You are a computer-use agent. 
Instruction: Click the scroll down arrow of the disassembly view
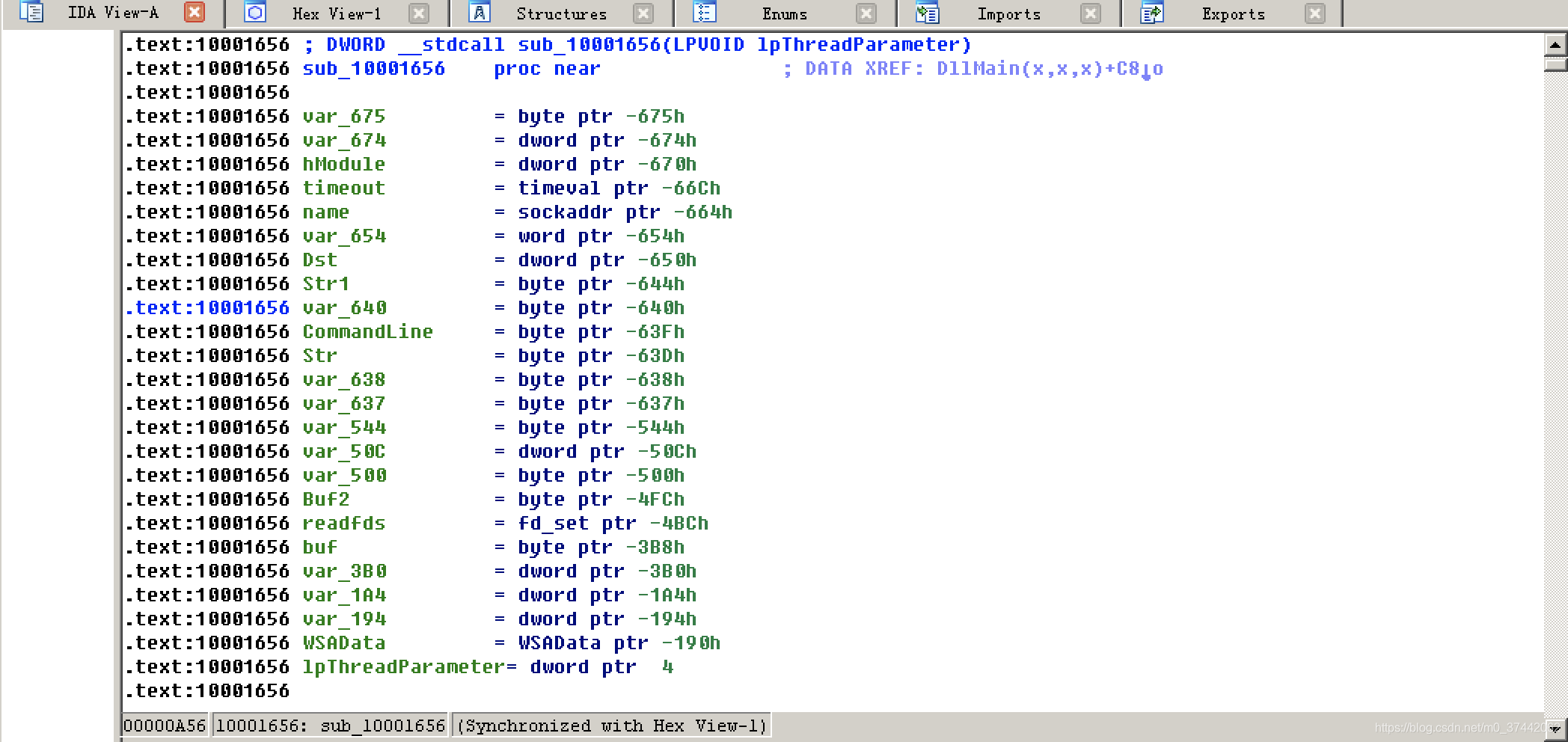1555,729
